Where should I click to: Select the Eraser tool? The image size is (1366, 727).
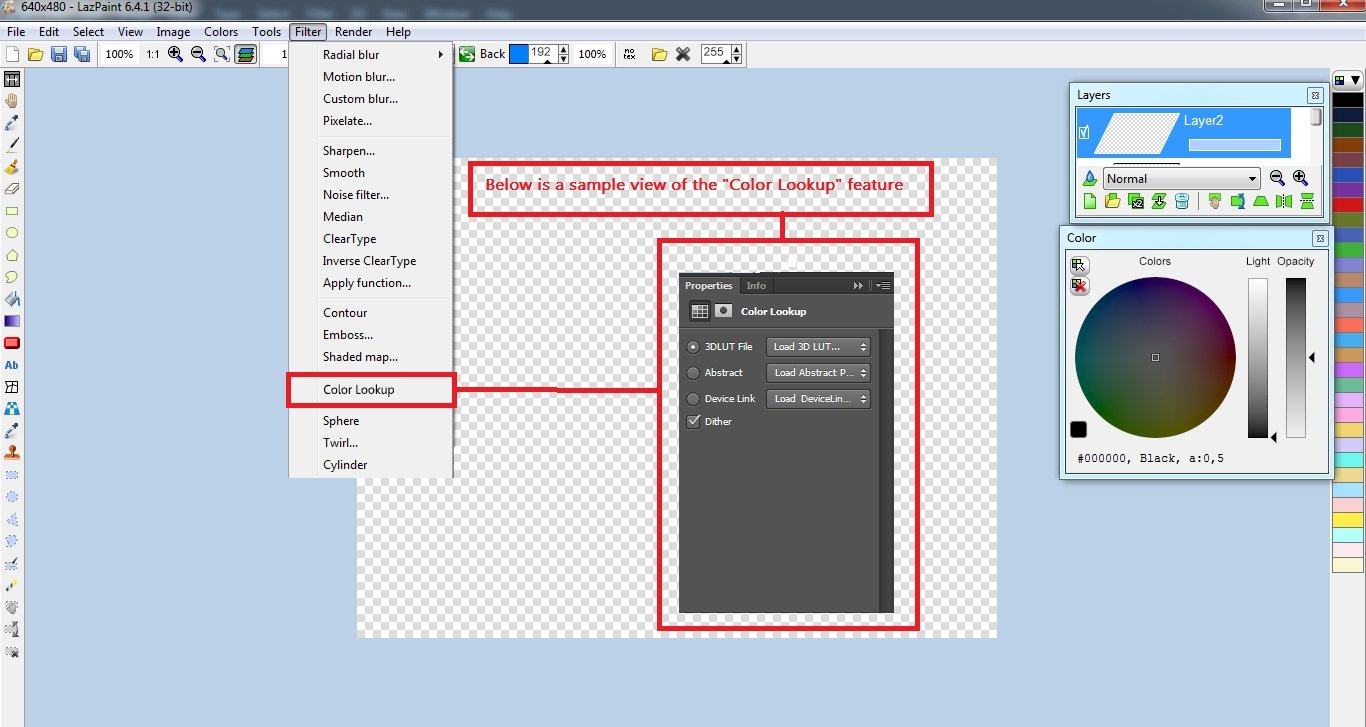[x=12, y=189]
